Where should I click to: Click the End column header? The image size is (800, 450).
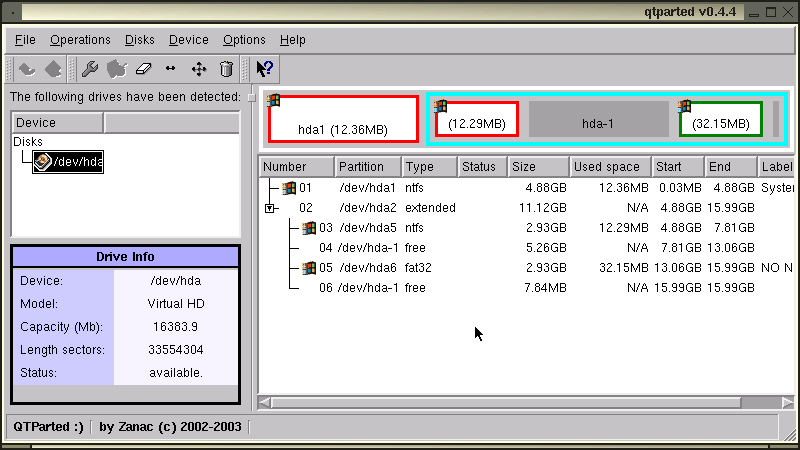point(731,167)
